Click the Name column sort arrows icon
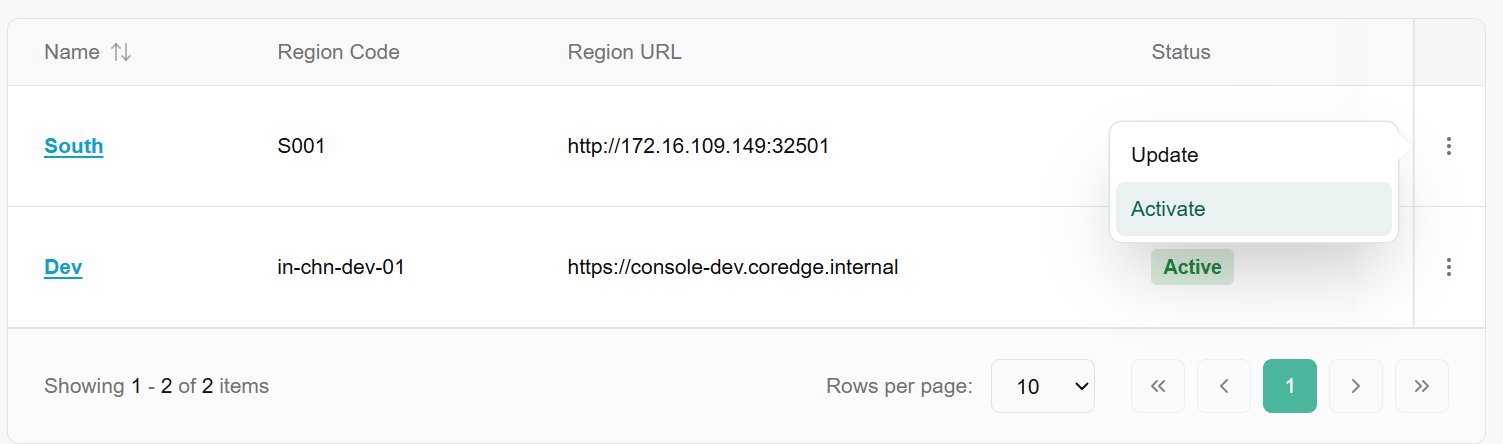 121,53
